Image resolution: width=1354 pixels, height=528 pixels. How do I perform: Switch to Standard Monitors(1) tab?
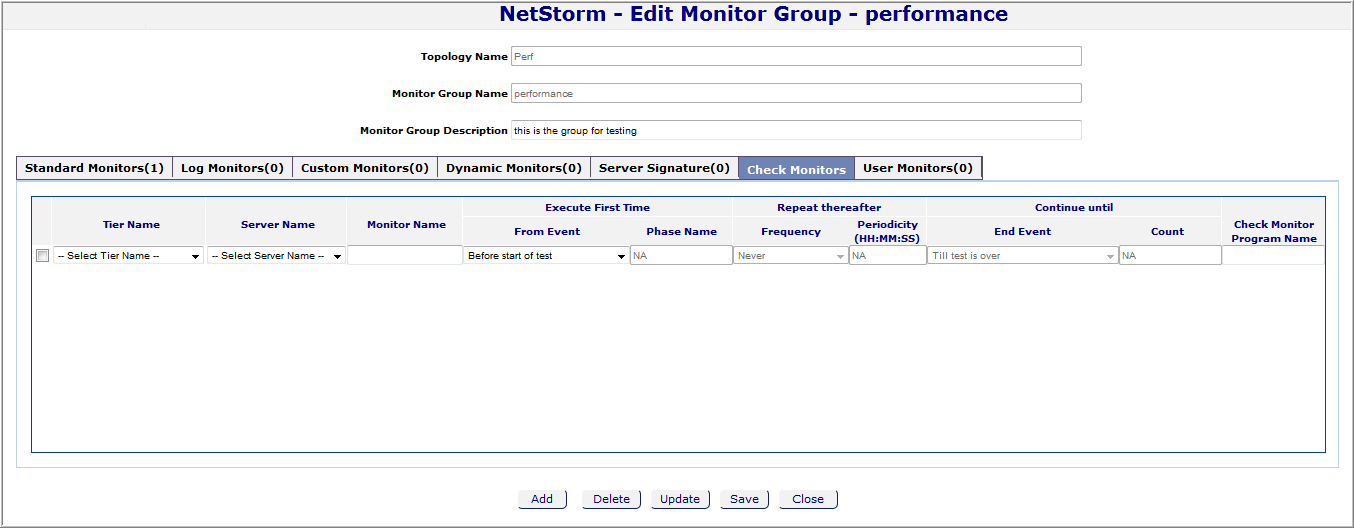(94, 168)
